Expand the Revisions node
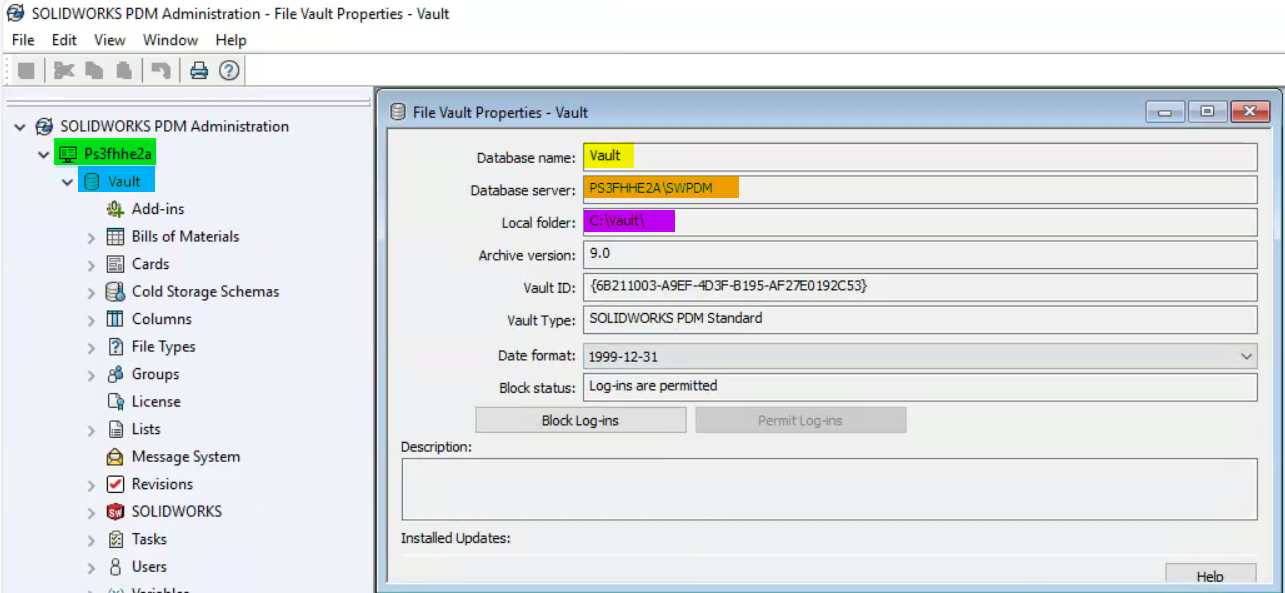Image resolution: width=1285 pixels, height=593 pixels. point(91,485)
